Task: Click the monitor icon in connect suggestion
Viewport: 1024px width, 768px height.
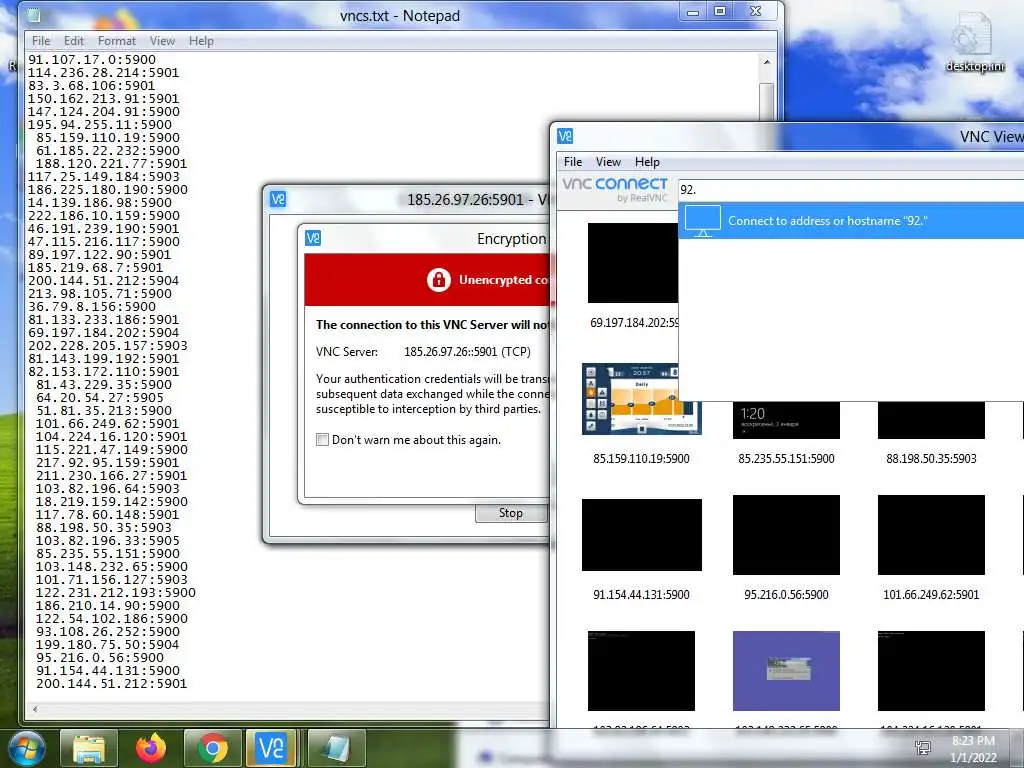Action: click(703, 221)
